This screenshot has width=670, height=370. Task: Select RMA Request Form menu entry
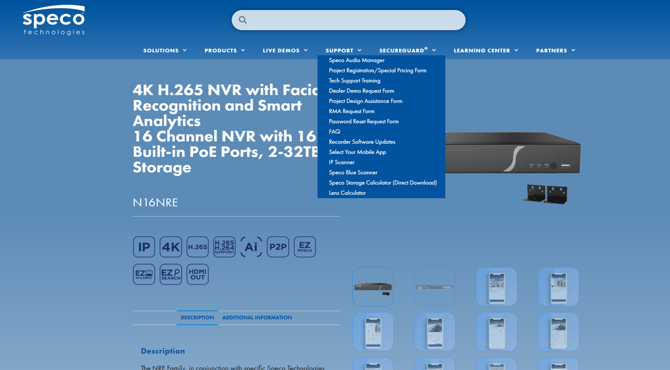[x=352, y=111]
